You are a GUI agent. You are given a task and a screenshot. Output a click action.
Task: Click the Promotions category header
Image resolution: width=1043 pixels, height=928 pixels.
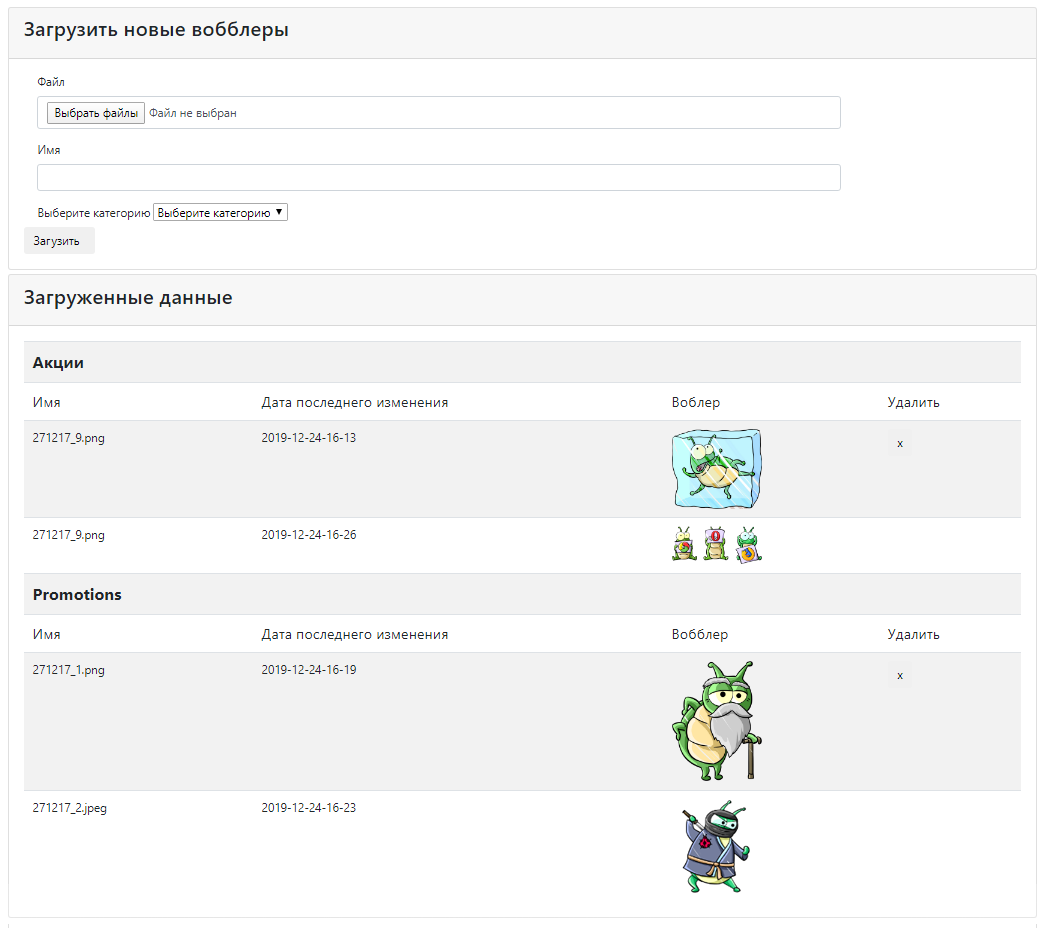(x=77, y=594)
